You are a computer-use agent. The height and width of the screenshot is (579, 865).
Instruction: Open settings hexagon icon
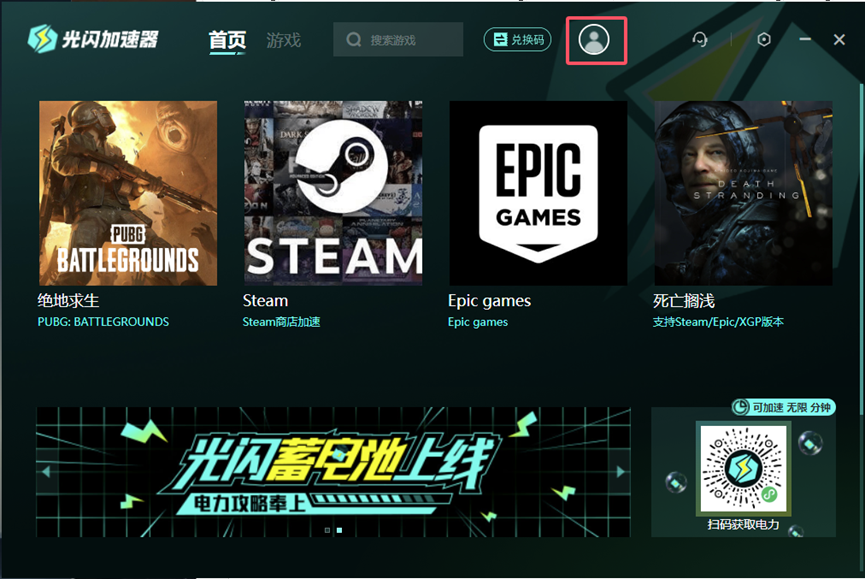coord(764,40)
